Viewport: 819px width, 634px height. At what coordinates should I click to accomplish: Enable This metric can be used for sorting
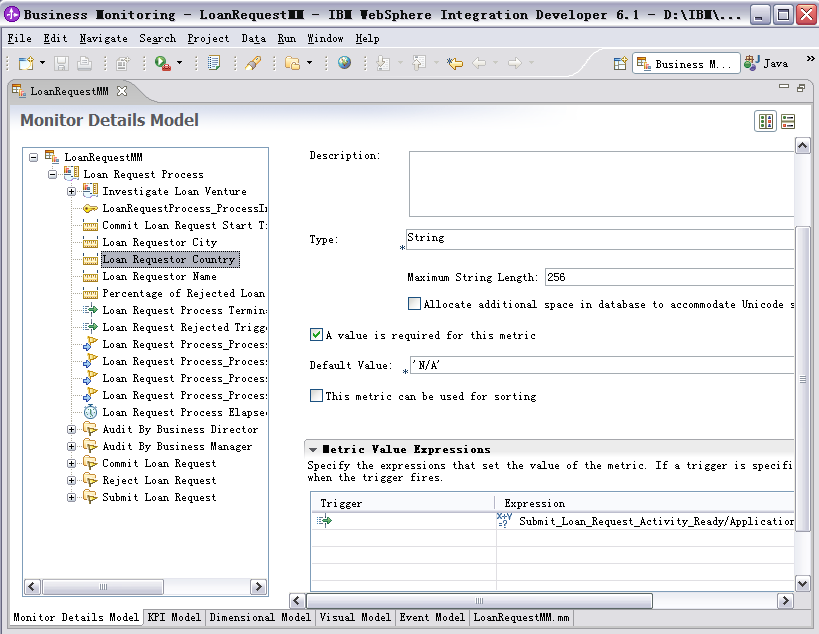(316, 396)
